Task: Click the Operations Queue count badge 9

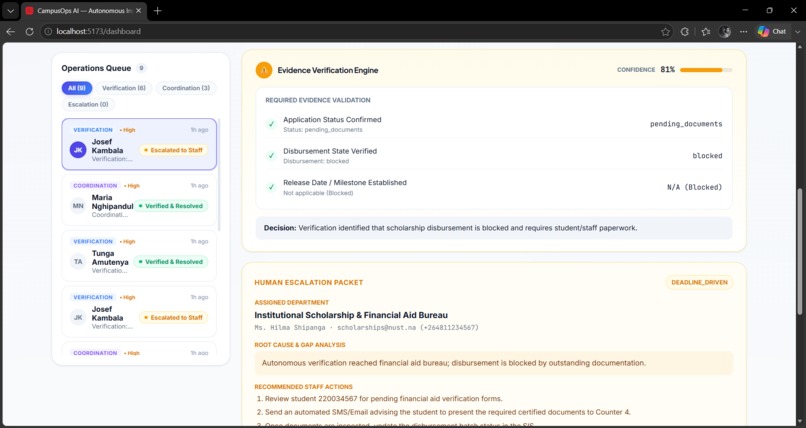Action: [x=141, y=68]
